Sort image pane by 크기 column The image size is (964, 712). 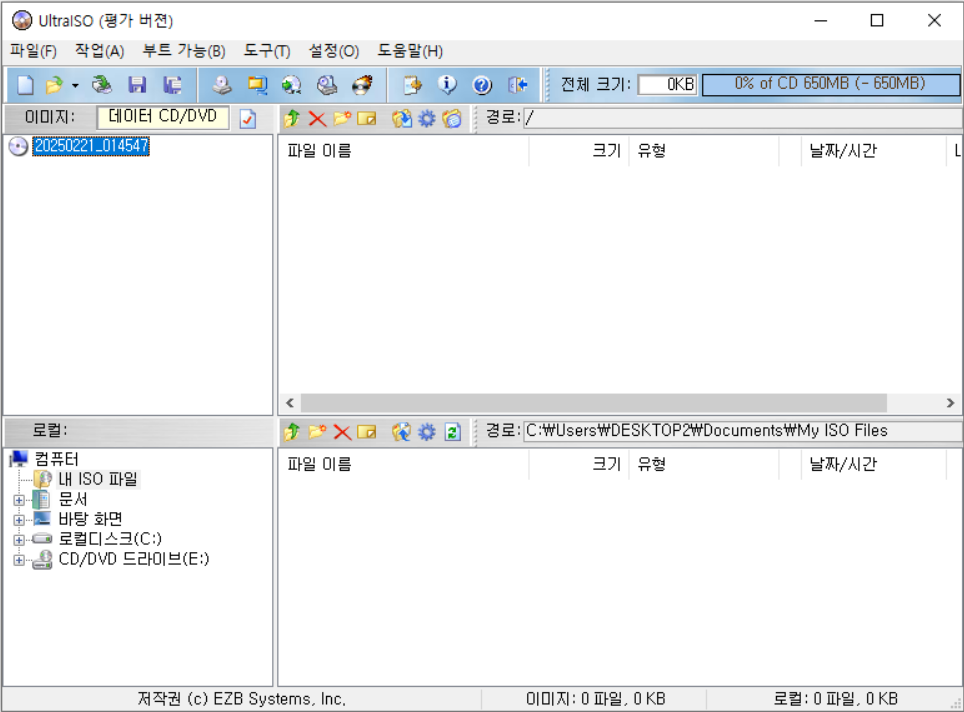point(579,151)
